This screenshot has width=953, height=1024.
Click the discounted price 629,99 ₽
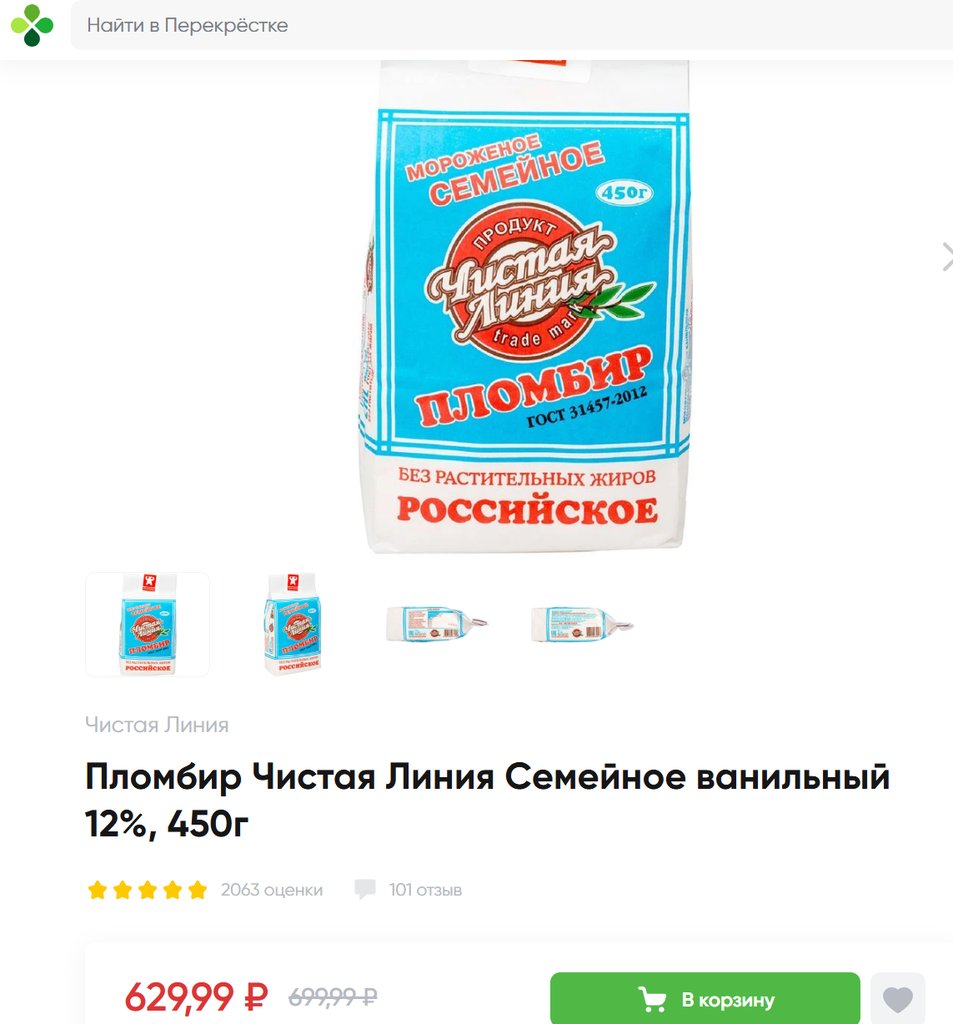196,997
